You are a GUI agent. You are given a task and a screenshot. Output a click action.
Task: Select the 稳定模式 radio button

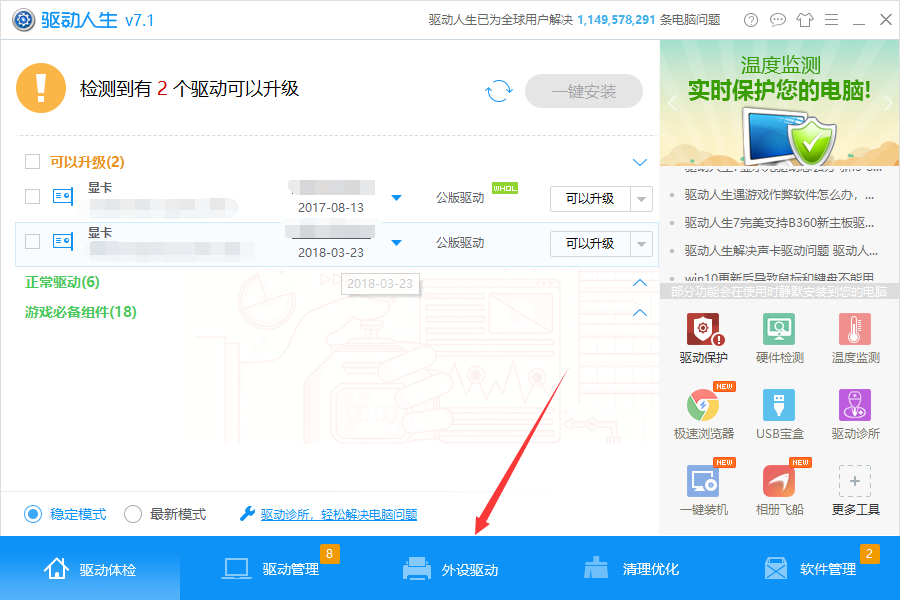[33, 514]
